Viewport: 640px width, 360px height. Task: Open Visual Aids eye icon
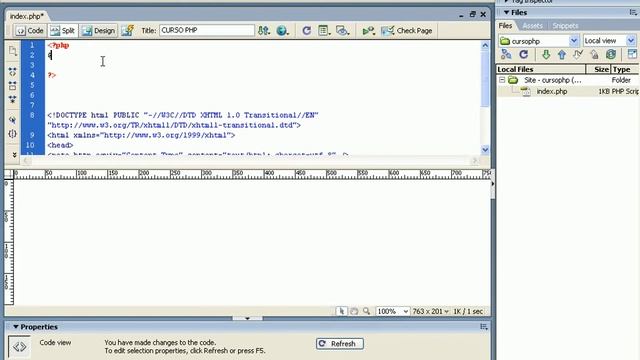pos(342,31)
